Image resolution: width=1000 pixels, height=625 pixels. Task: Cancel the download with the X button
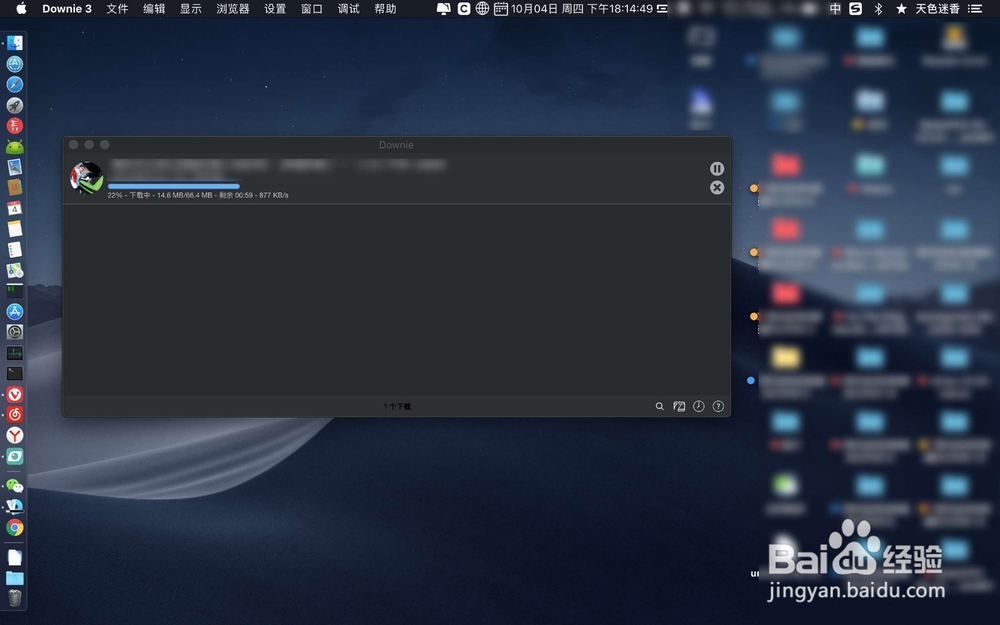717,188
